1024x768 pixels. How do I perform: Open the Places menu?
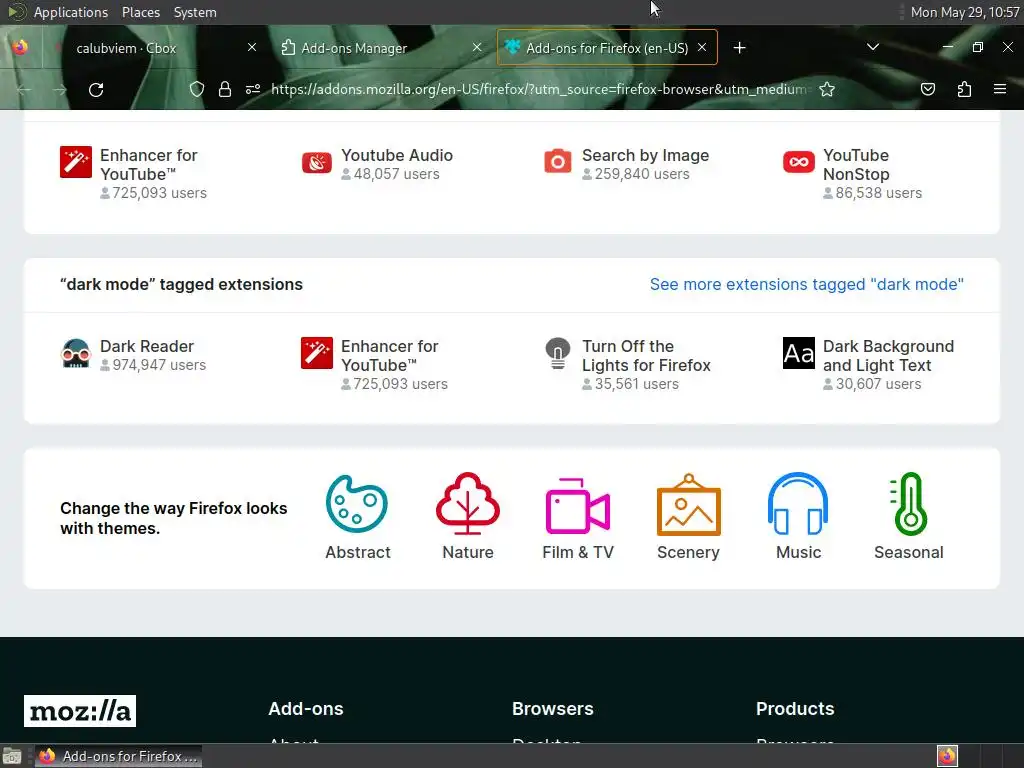(x=140, y=12)
